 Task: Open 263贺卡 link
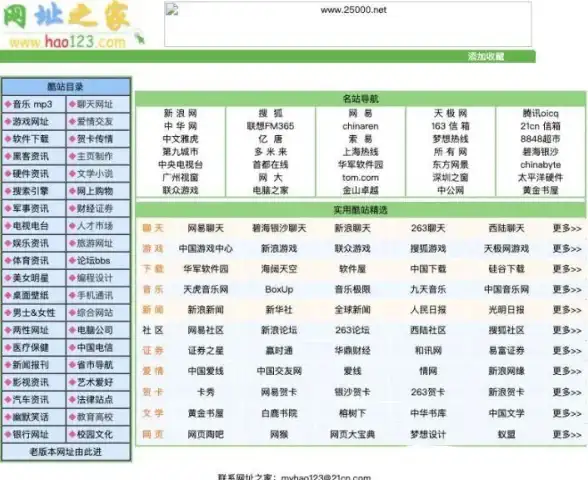pyautogui.click(x=428, y=392)
